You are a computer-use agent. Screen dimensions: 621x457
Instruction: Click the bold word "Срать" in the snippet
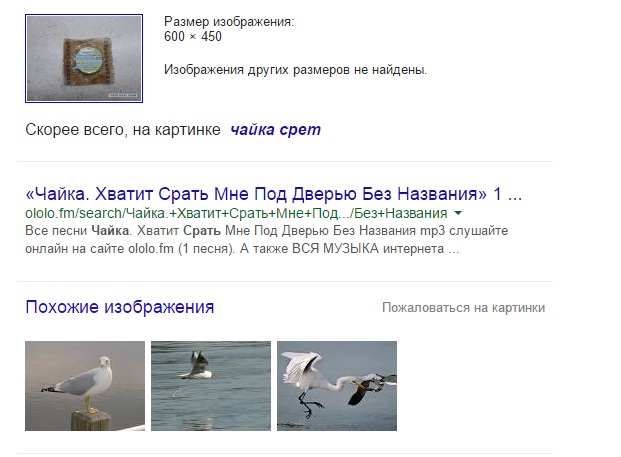coord(202,230)
